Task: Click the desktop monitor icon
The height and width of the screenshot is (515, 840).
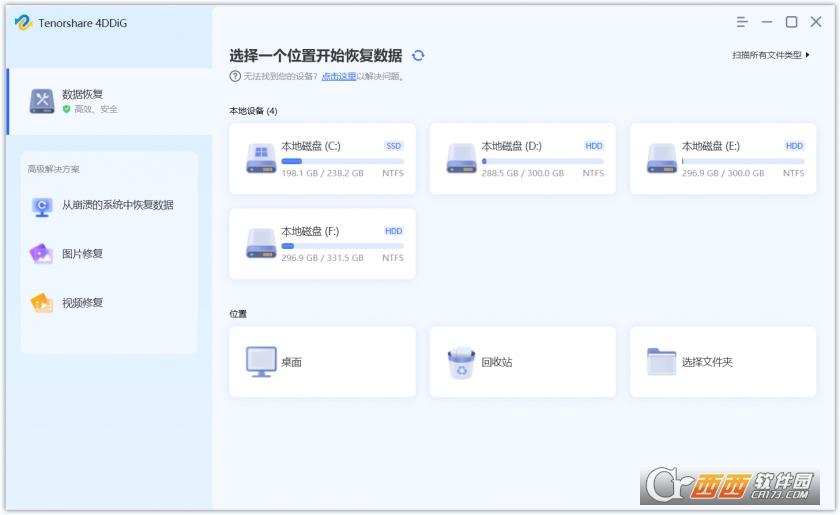Action: pos(261,362)
